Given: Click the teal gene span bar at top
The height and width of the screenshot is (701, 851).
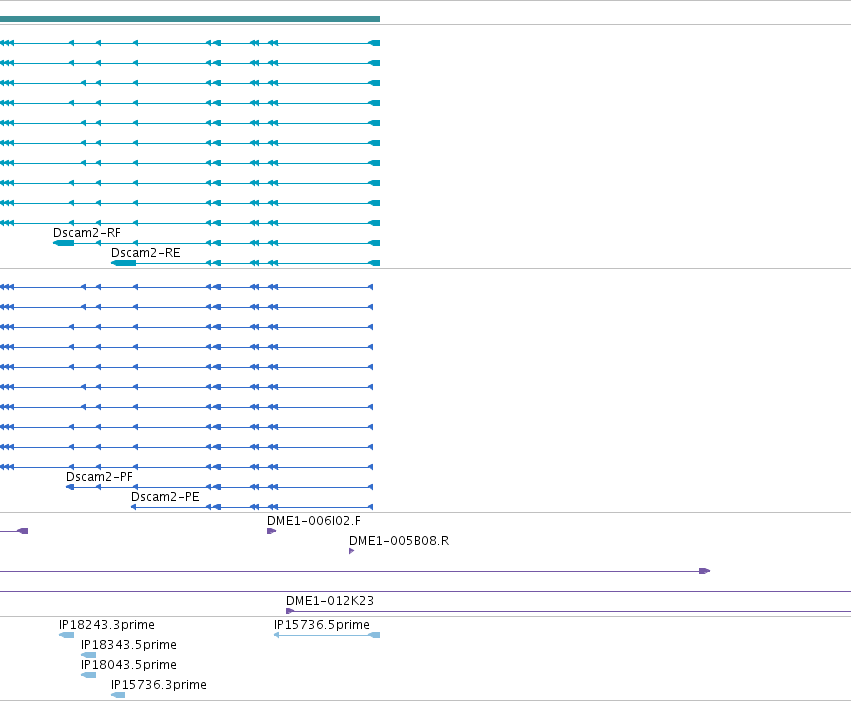Looking at the screenshot, I should (x=190, y=19).
